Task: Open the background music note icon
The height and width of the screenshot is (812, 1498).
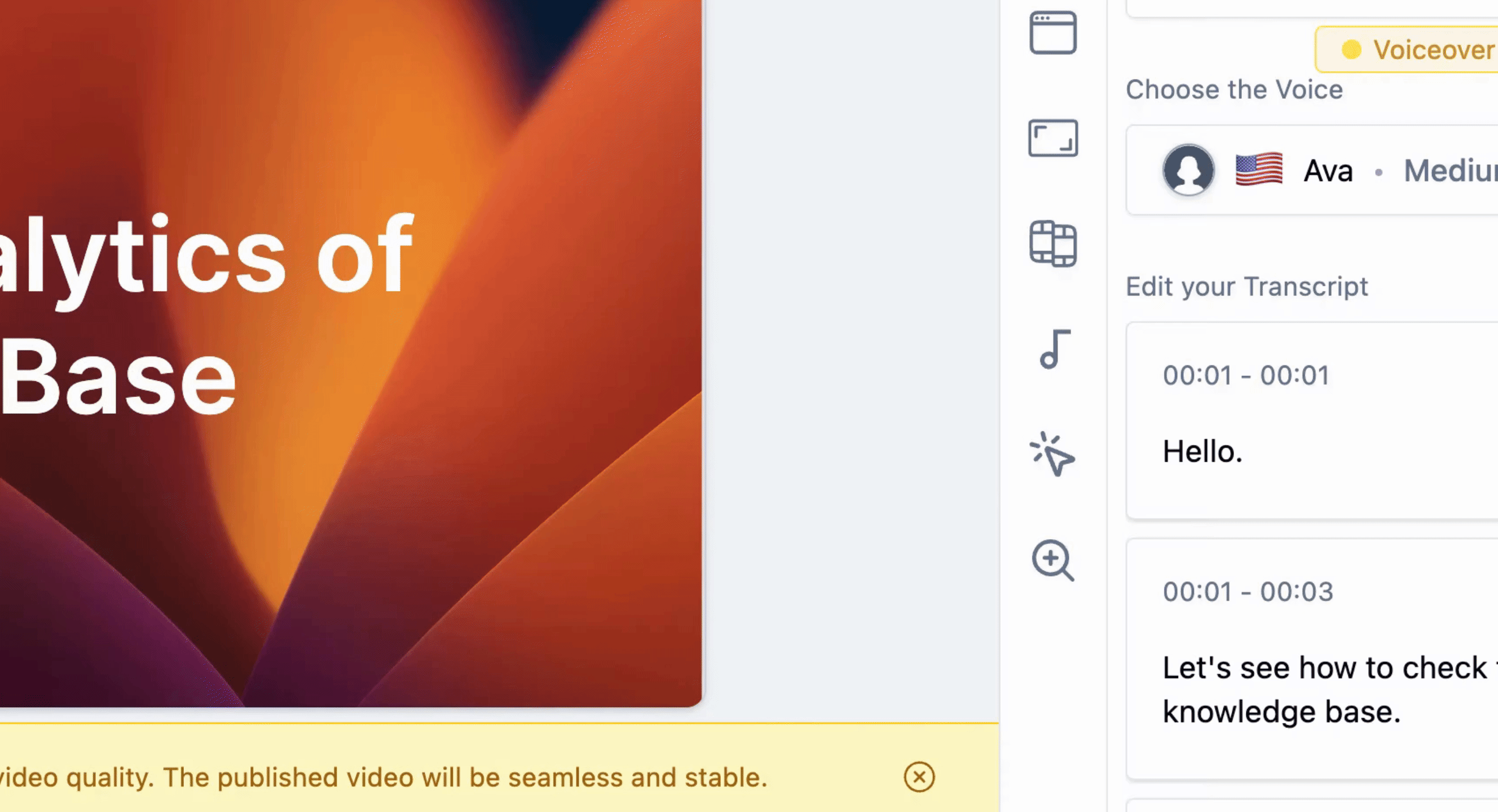Action: coord(1054,348)
